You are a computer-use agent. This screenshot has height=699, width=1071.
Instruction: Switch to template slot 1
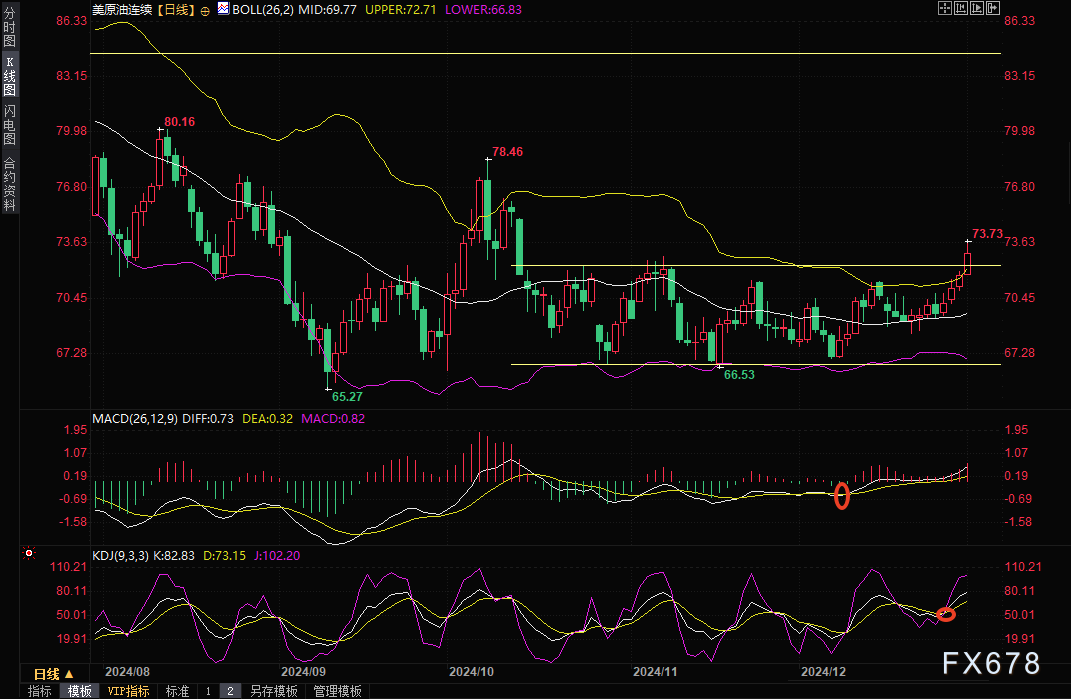click(x=208, y=691)
